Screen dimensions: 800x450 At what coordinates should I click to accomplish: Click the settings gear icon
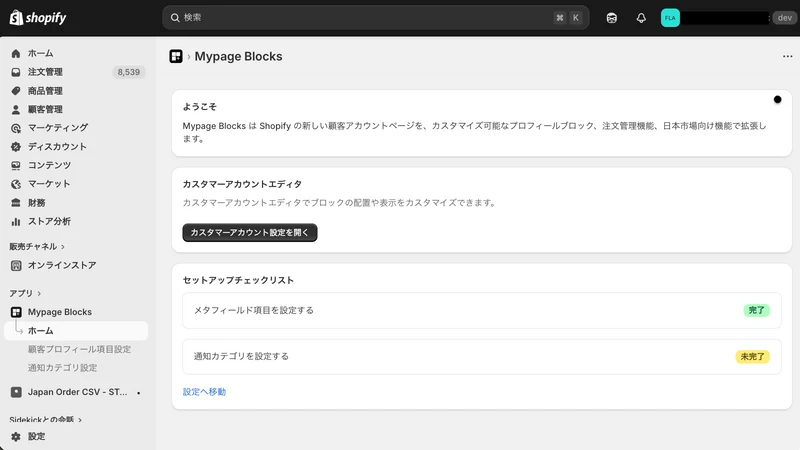pyautogui.click(x=16, y=437)
